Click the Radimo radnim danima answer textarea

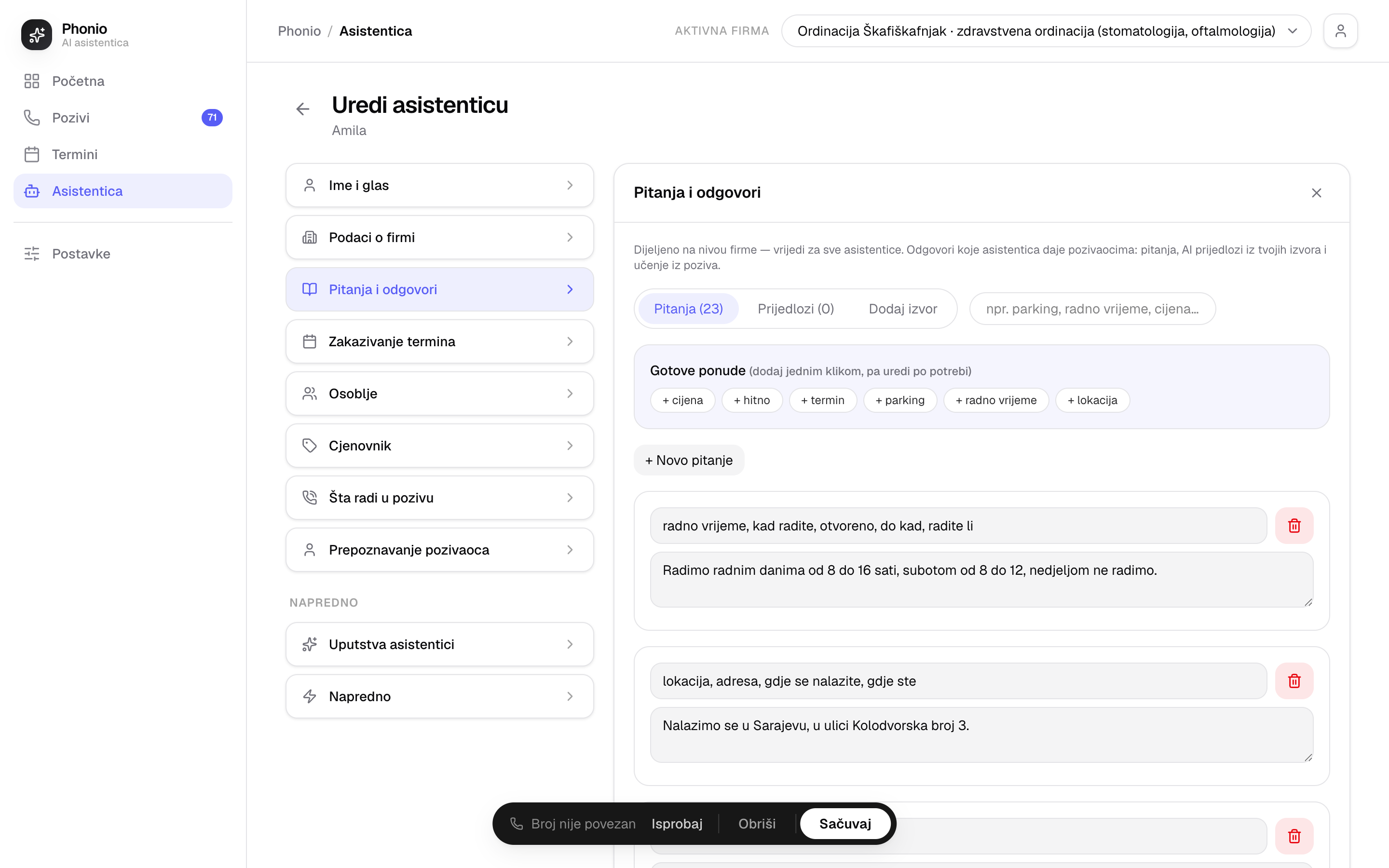click(981, 580)
